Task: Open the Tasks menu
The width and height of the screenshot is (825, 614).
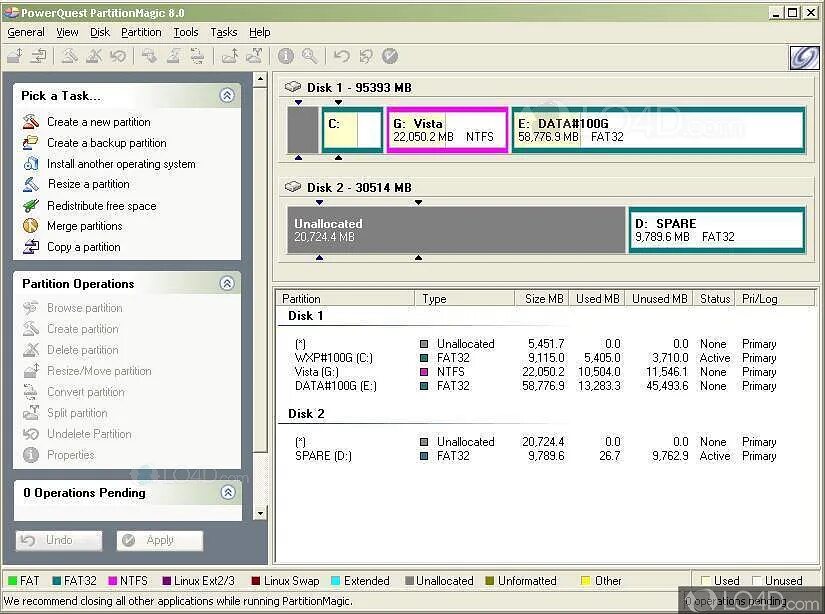Action: click(224, 33)
